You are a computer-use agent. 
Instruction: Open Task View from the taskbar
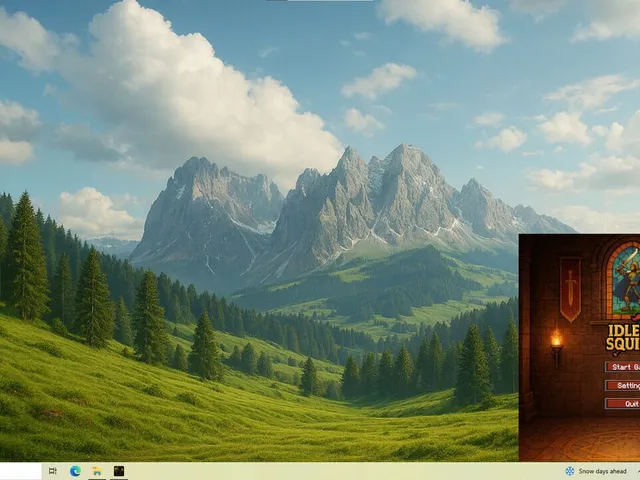click(x=53, y=471)
